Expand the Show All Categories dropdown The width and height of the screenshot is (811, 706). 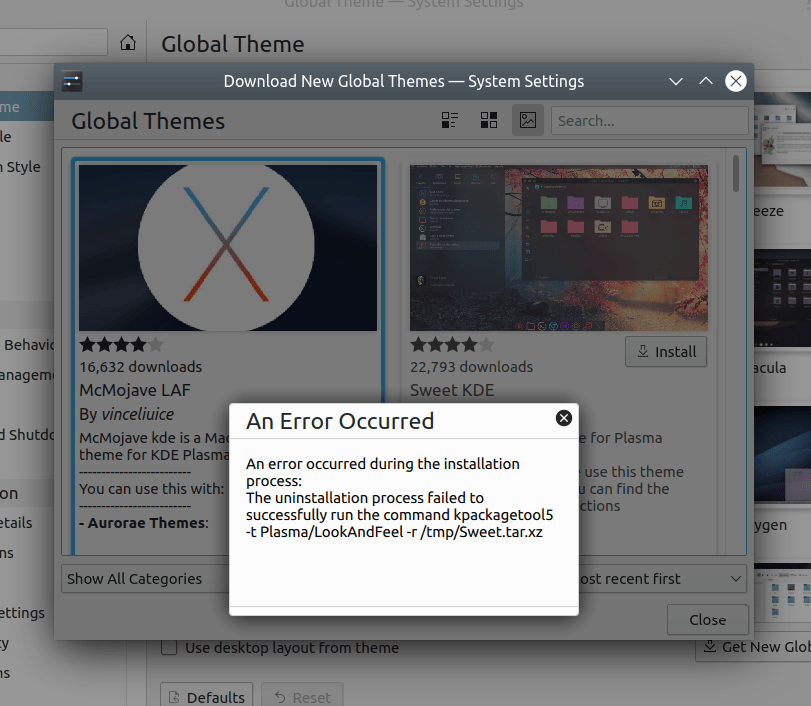tap(145, 578)
